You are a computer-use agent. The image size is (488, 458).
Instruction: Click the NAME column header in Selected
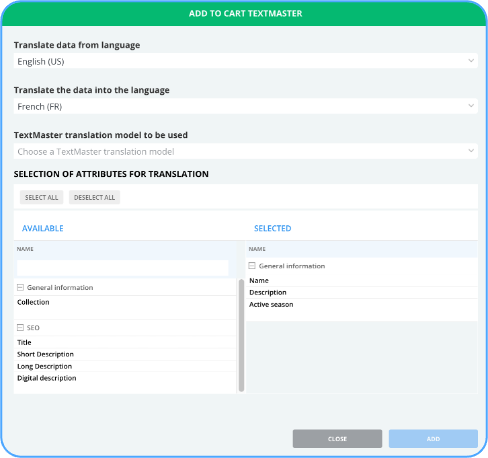[x=257, y=249]
